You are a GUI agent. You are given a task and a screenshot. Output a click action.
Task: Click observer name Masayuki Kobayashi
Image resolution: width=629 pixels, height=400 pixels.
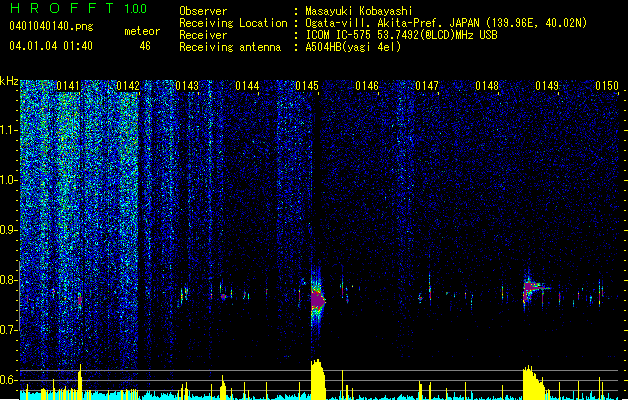pyautogui.click(x=359, y=11)
